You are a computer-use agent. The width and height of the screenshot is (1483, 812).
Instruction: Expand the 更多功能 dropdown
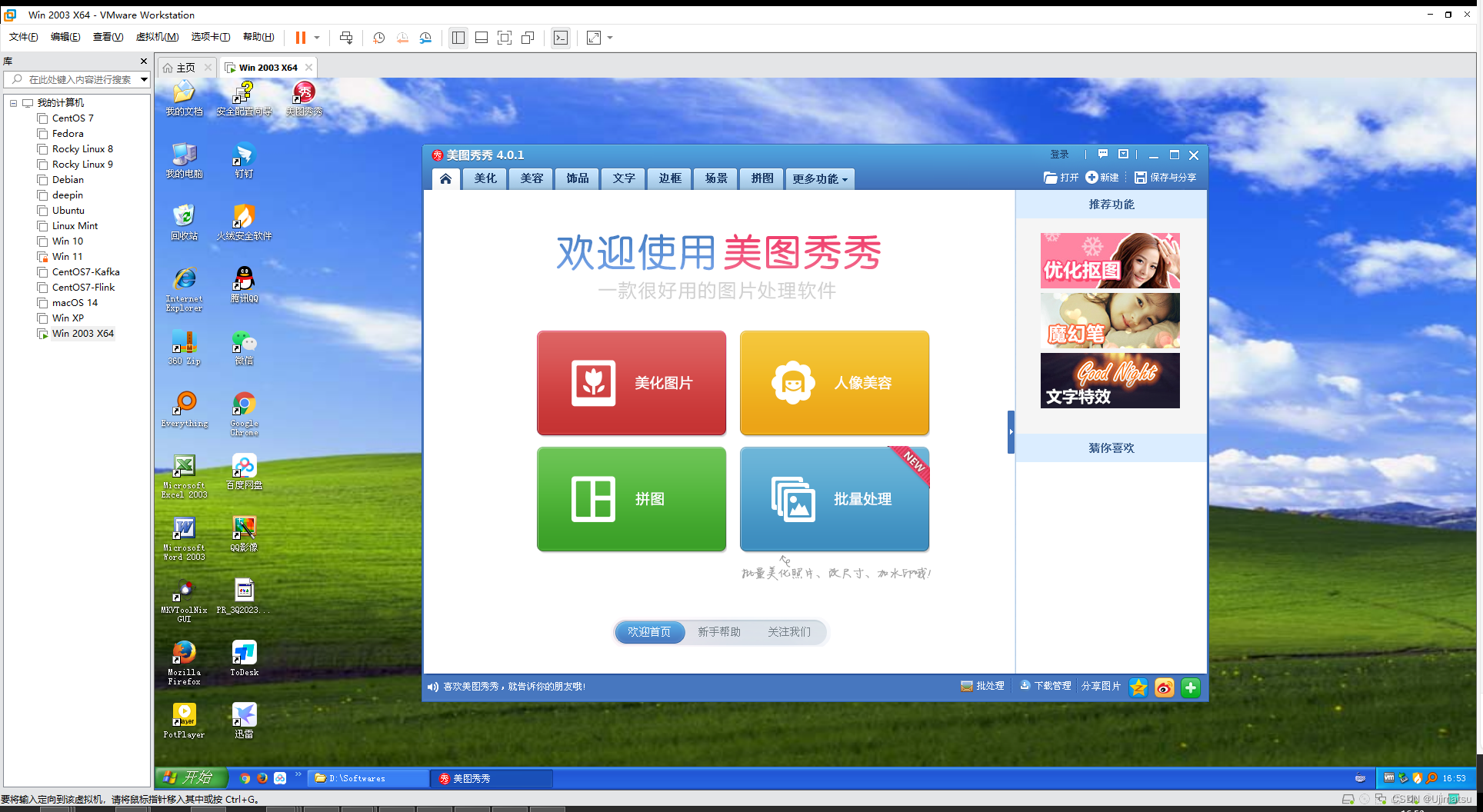click(x=820, y=178)
